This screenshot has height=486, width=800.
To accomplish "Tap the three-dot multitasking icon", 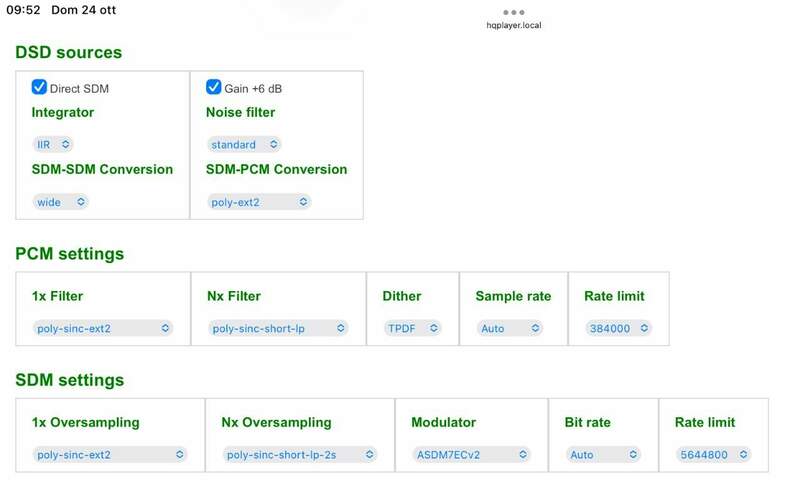I will click(514, 12).
